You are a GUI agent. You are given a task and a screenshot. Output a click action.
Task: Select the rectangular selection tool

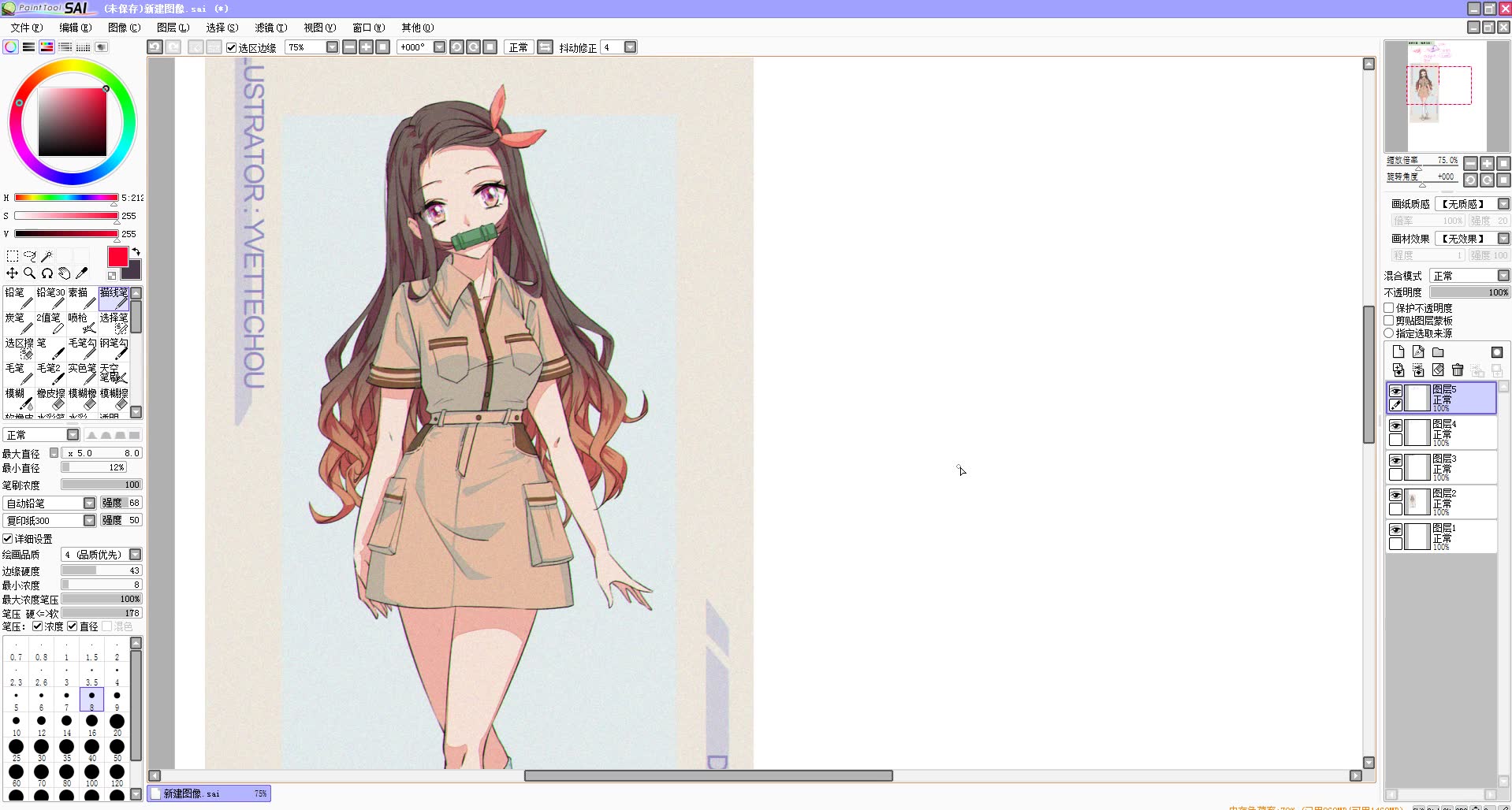[x=12, y=256]
